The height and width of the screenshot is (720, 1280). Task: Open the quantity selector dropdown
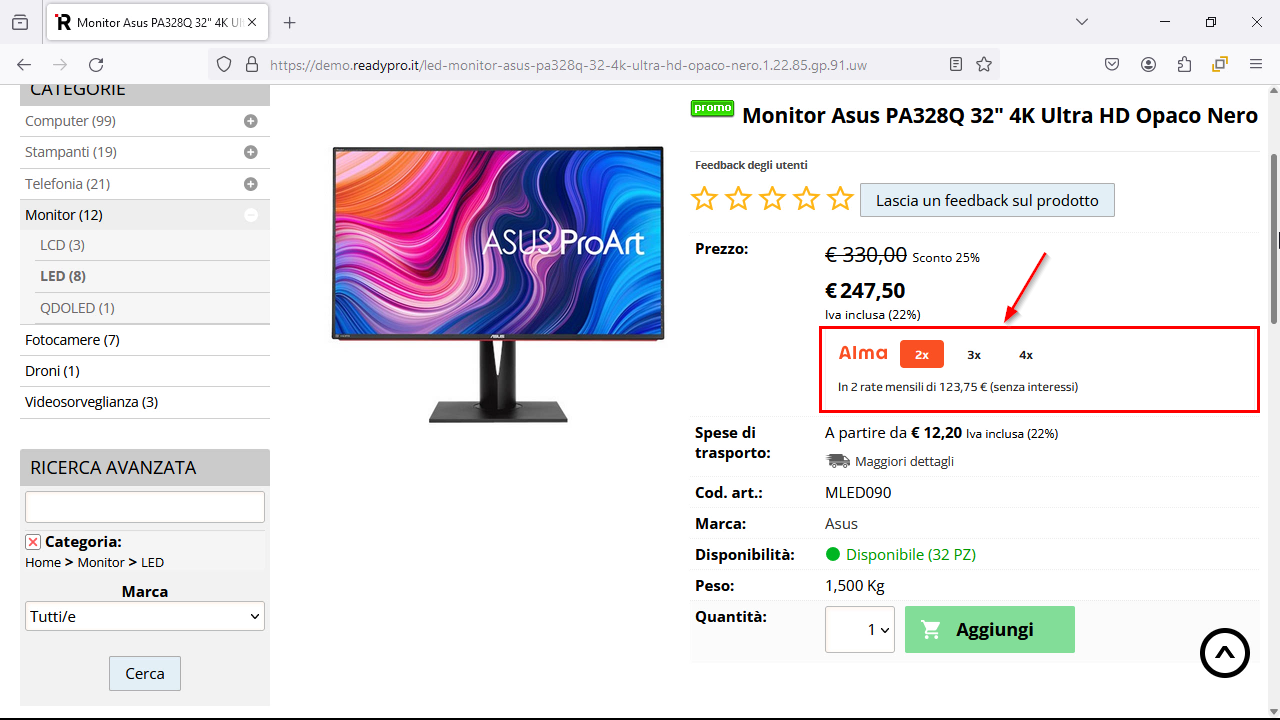860,630
